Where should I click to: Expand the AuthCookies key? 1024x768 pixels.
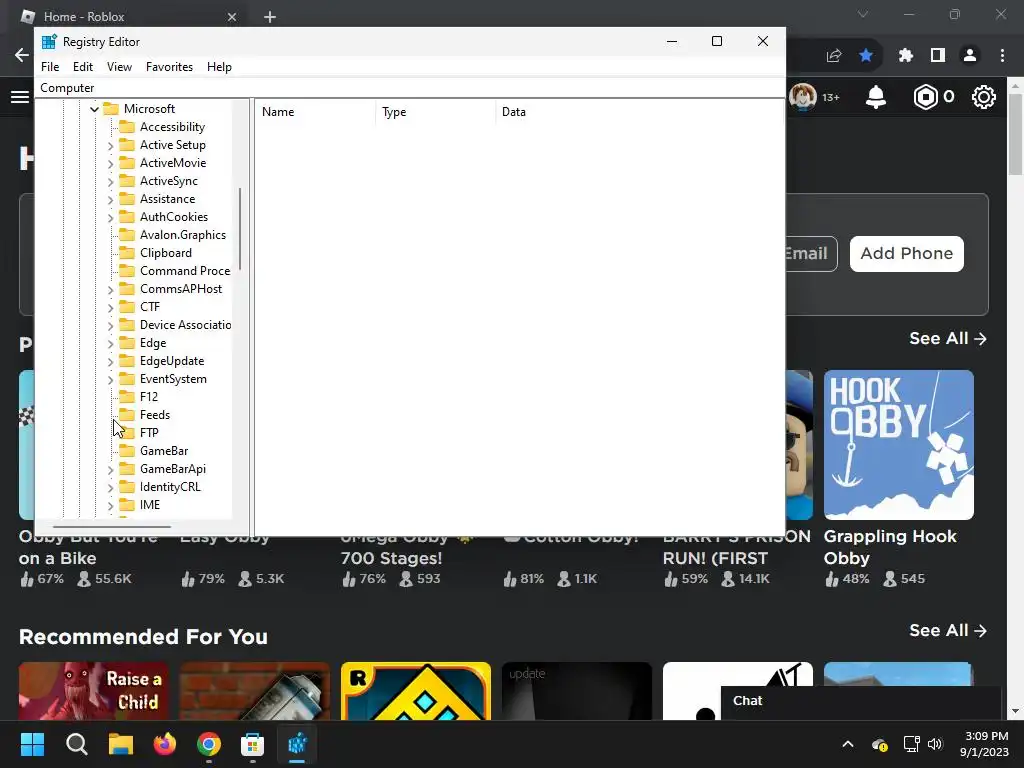coord(110,217)
